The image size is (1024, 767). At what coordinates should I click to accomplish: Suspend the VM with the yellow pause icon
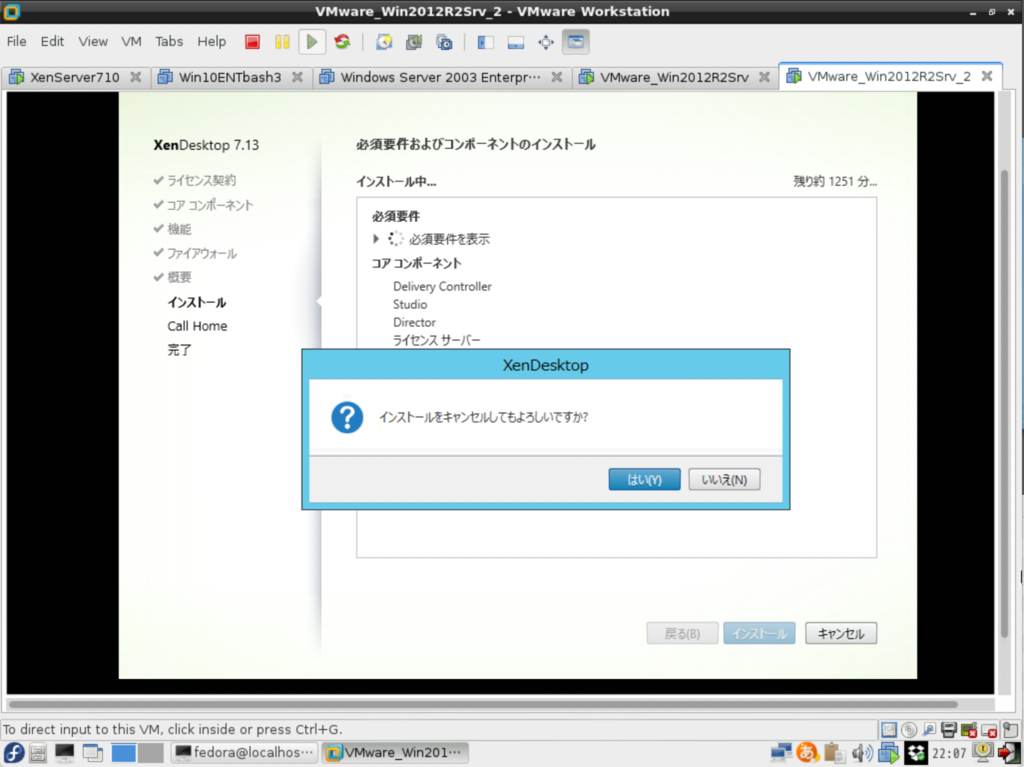pos(282,42)
